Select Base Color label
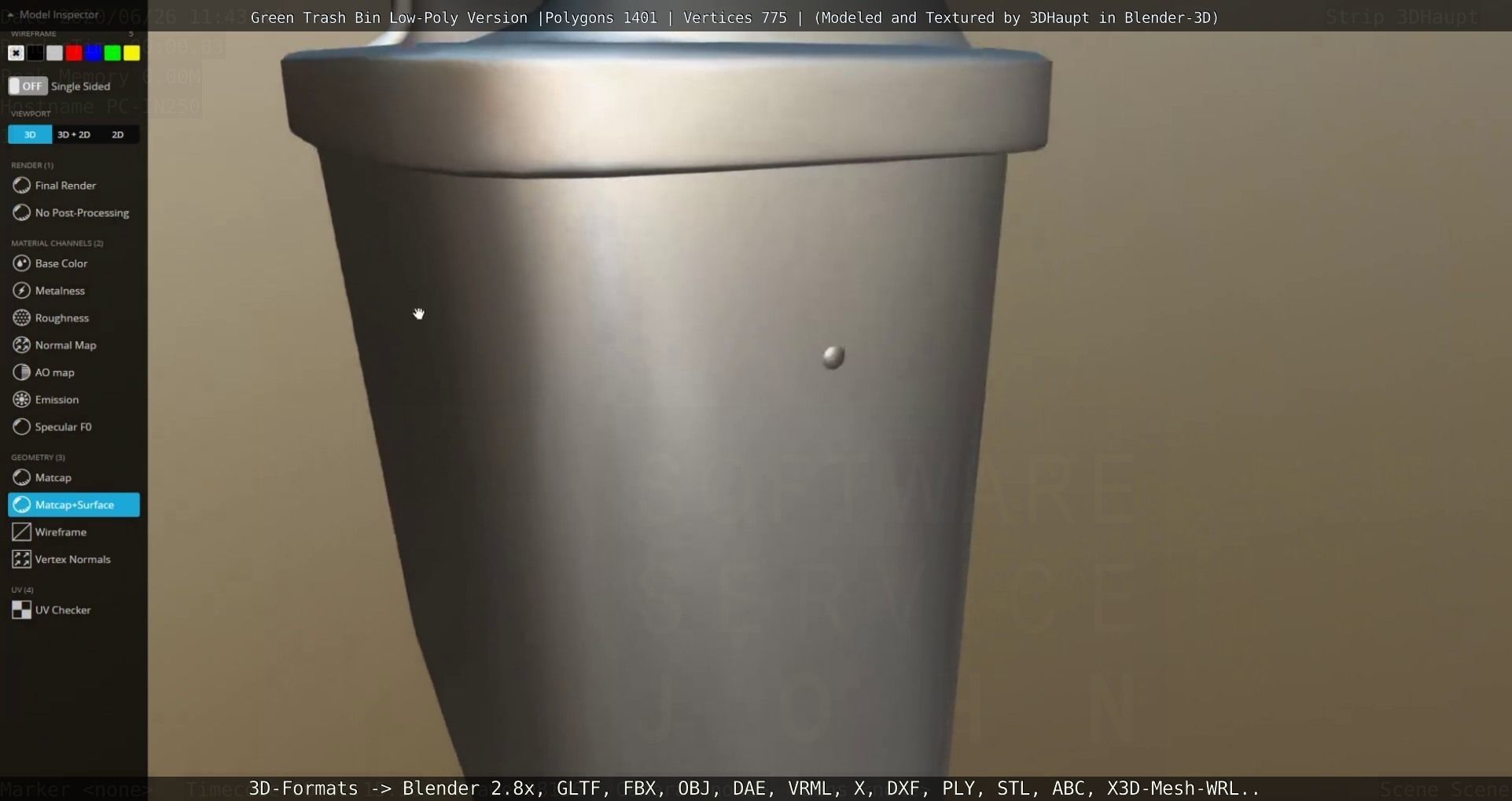The width and height of the screenshot is (1512, 801). coord(61,263)
